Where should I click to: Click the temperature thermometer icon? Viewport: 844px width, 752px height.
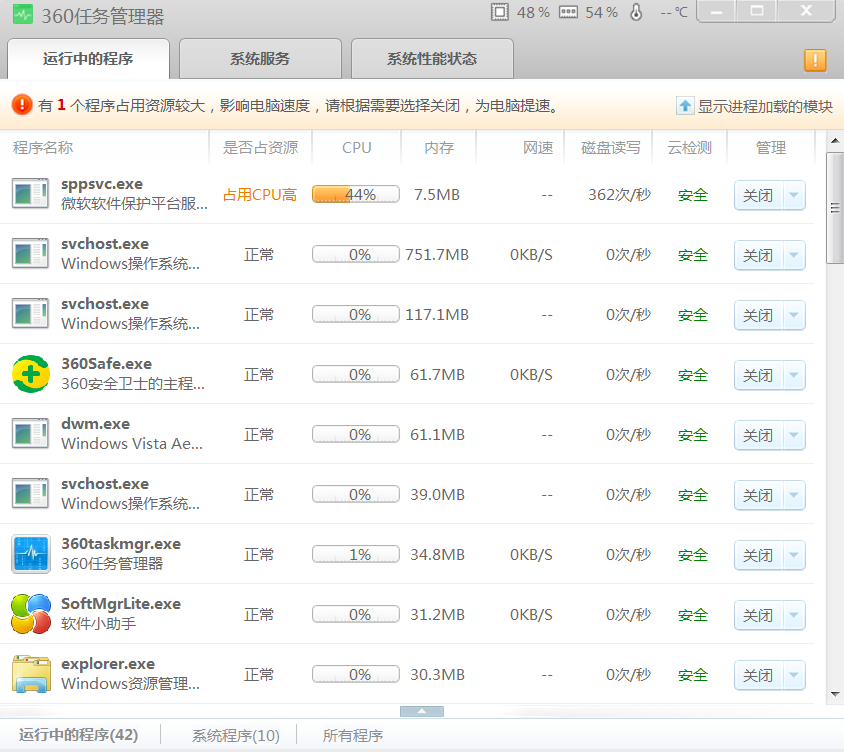coord(636,12)
